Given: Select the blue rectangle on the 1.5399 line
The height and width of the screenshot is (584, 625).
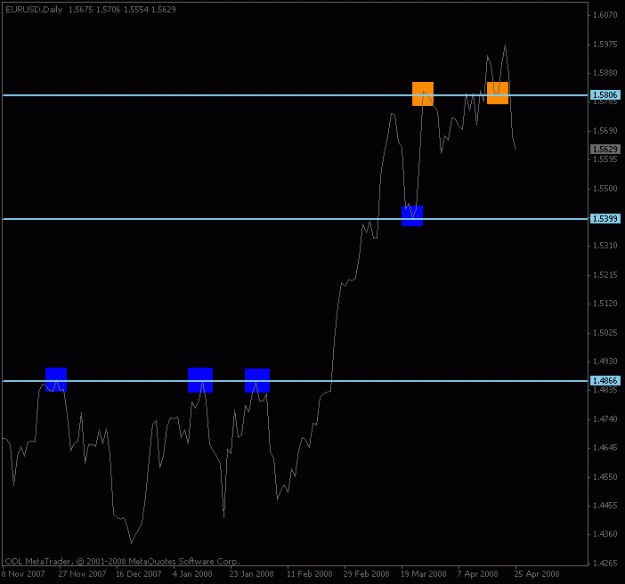Looking at the screenshot, I should click(x=412, y=216).
